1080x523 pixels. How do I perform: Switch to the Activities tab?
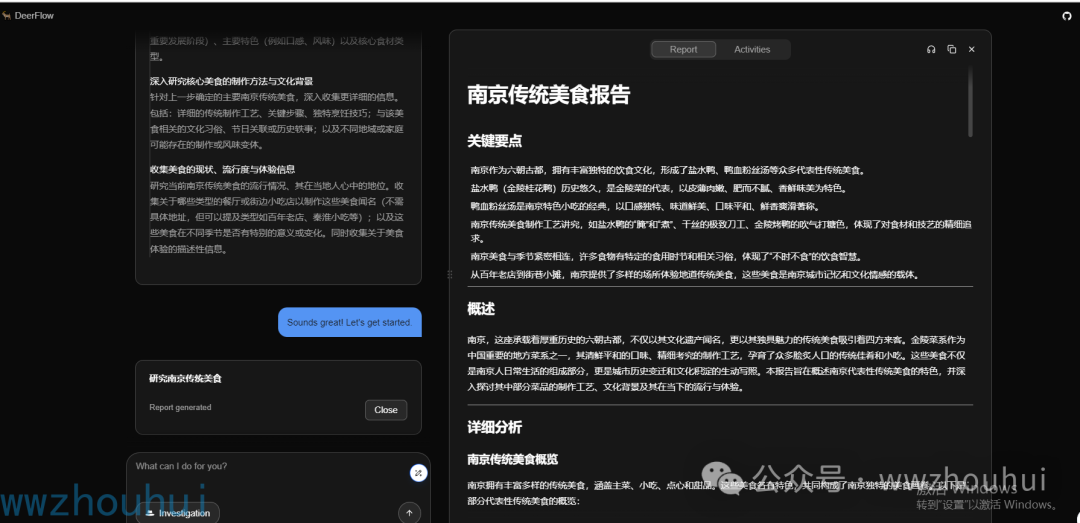click(x=752, y=50)
